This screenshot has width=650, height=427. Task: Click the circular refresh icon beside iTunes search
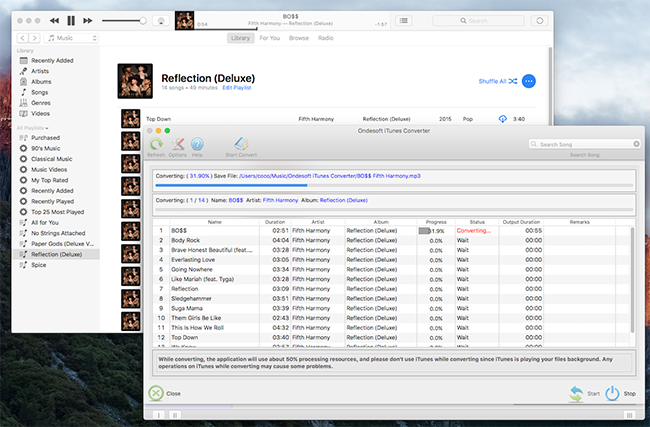coord(539,21)
